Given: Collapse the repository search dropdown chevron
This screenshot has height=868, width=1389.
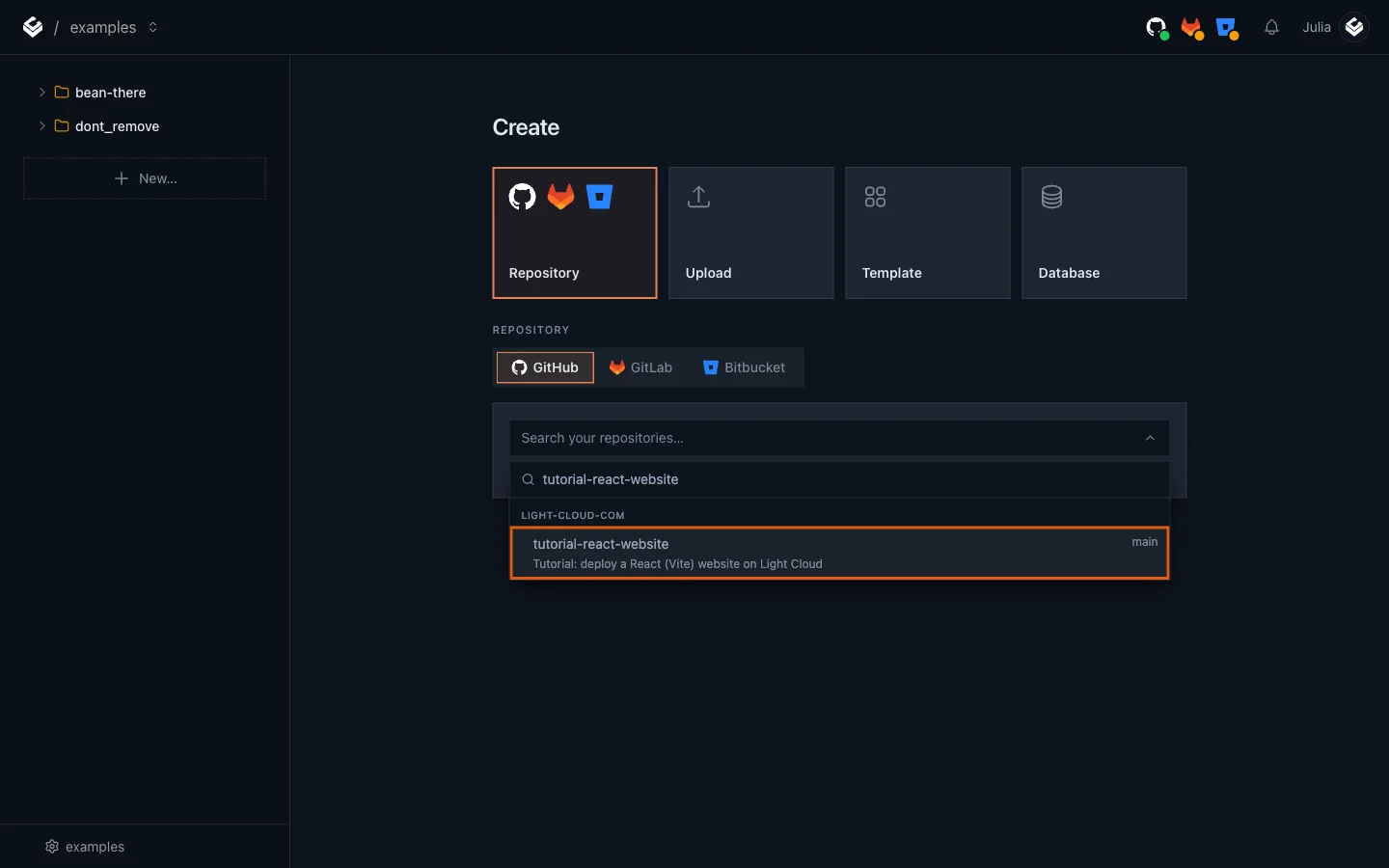Looking at the screenshot, I should (1150, 438).
